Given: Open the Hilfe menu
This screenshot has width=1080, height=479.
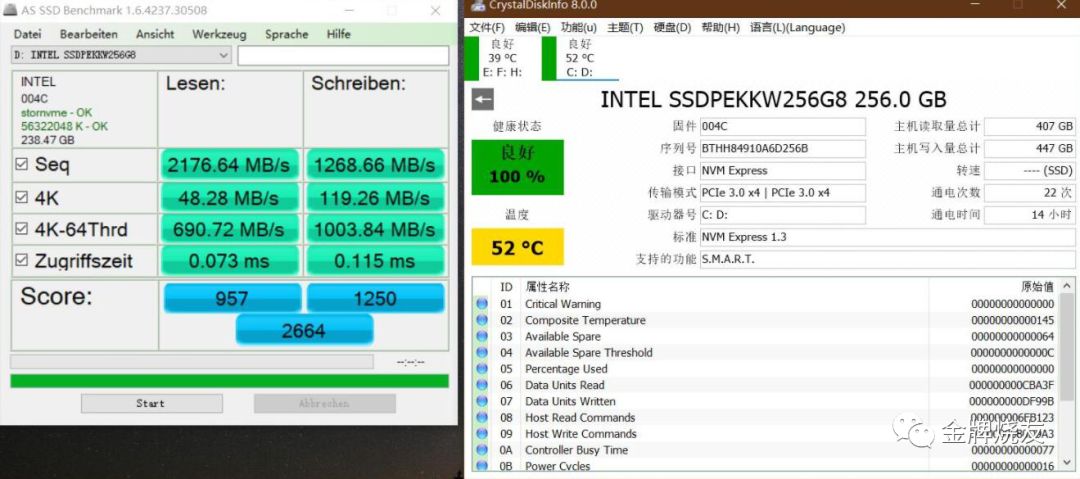Looking at the screenshot, I should [339, 34].
